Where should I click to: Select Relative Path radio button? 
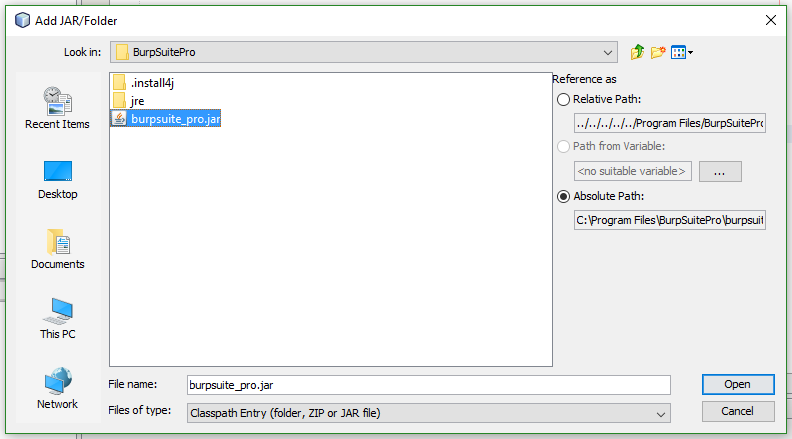point(563,100)
